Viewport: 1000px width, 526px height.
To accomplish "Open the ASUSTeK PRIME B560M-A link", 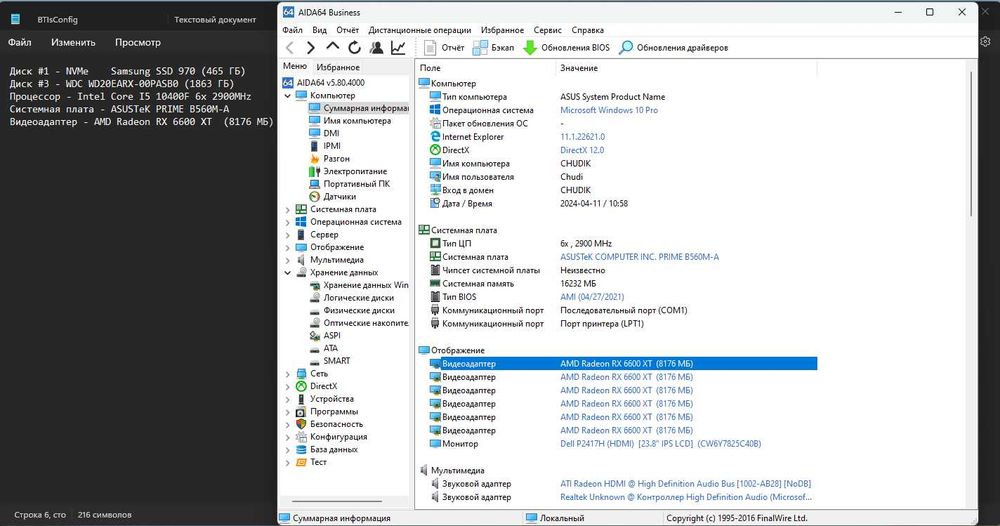I will coord(640,257).
